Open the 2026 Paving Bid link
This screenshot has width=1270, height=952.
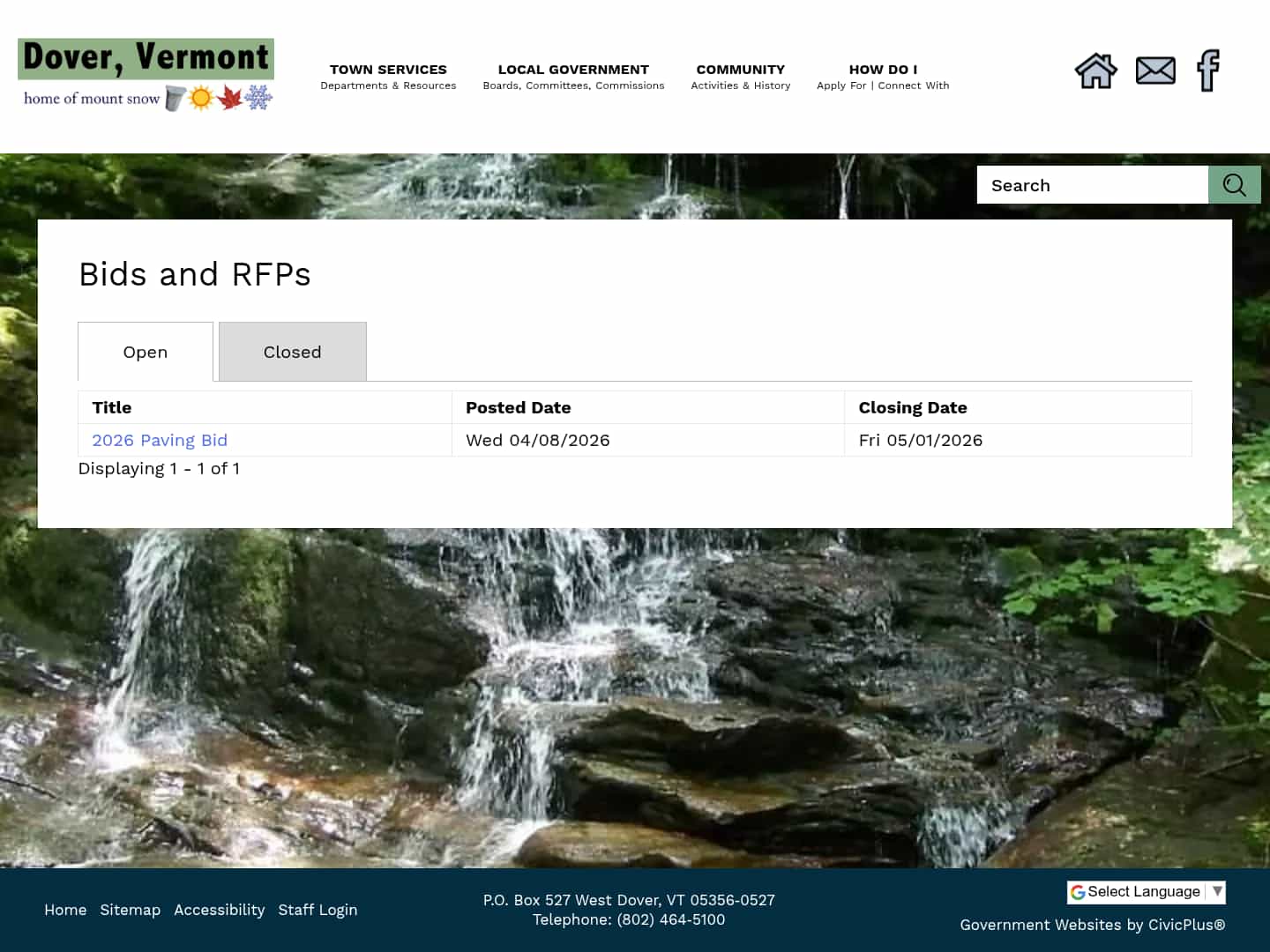click(x=160, y=440)
